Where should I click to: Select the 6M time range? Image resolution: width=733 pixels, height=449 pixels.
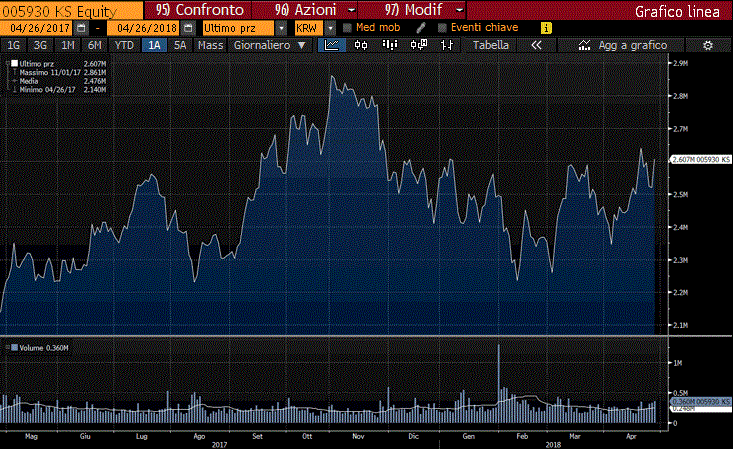pos(95,45)
